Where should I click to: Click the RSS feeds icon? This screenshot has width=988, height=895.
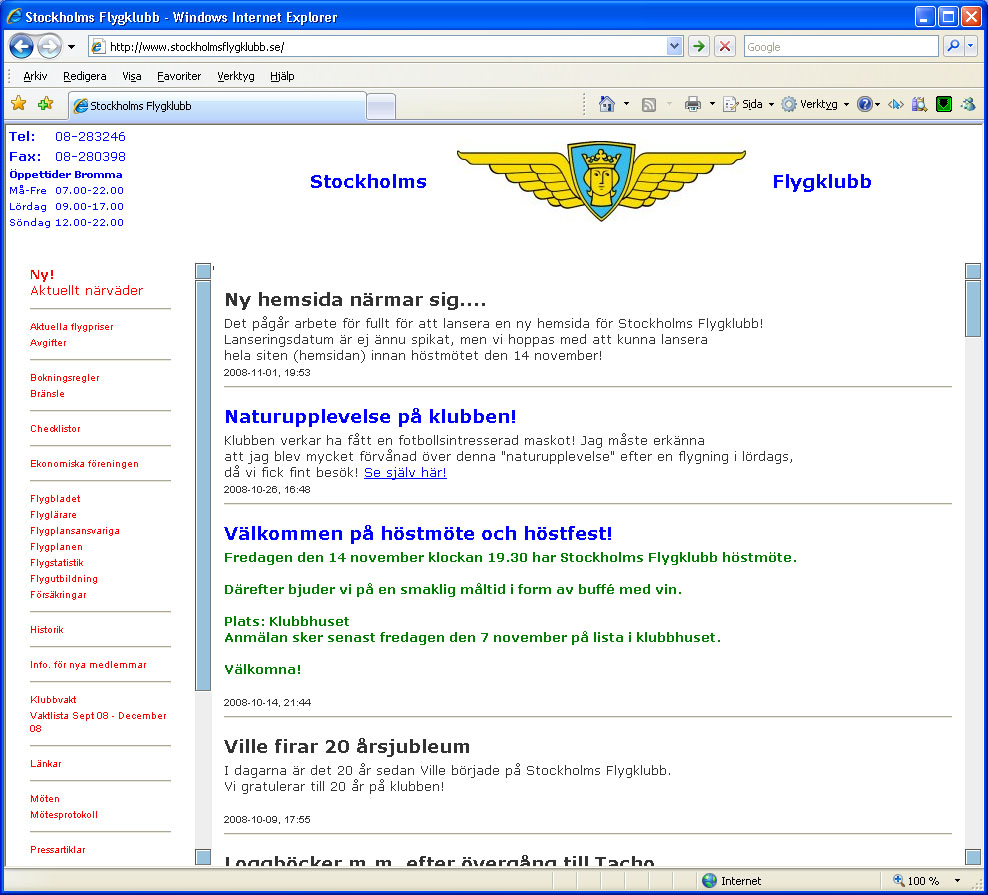tap(649, 105)
